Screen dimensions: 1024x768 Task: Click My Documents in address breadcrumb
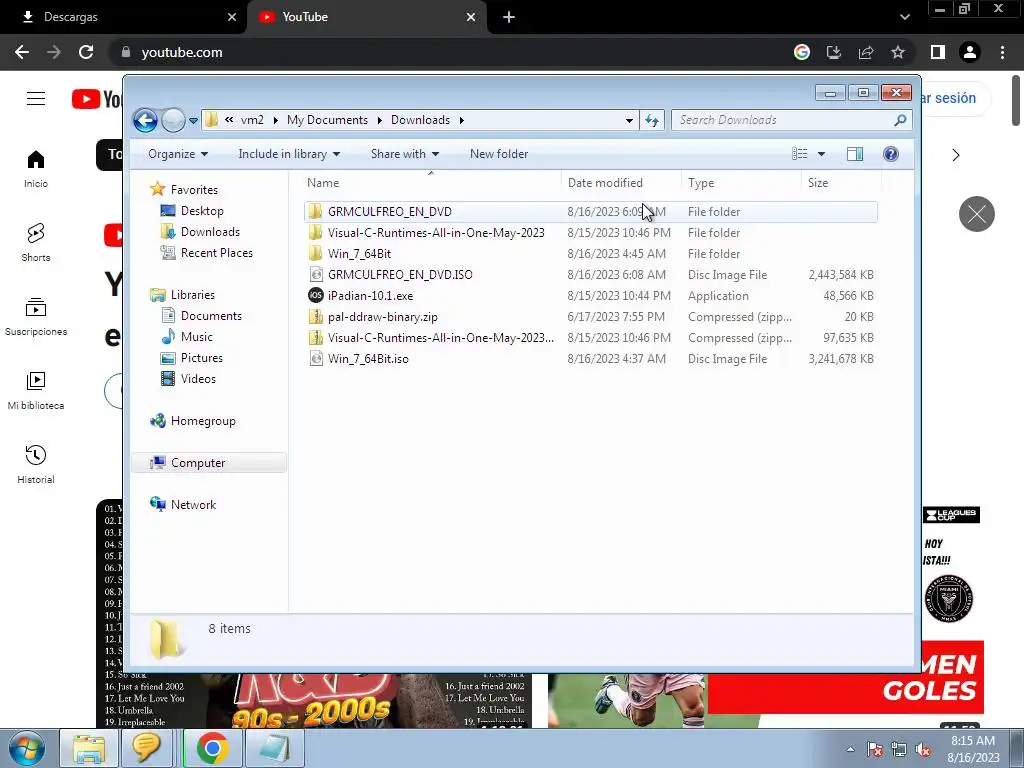click(x=327, y=120)
